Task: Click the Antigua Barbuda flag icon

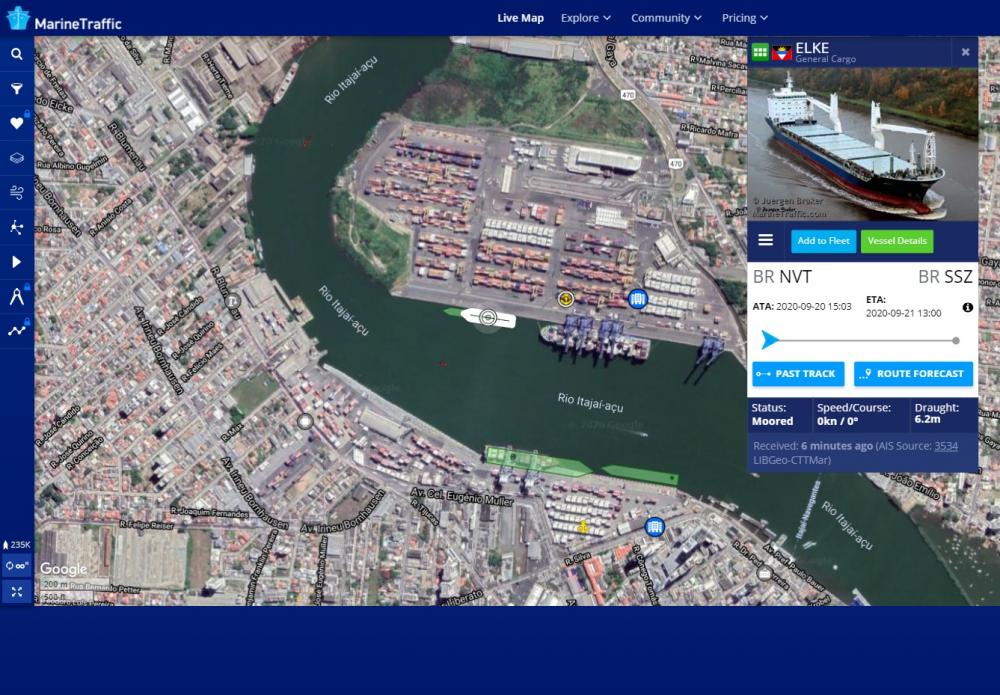Action: click(x=782, y=53)
